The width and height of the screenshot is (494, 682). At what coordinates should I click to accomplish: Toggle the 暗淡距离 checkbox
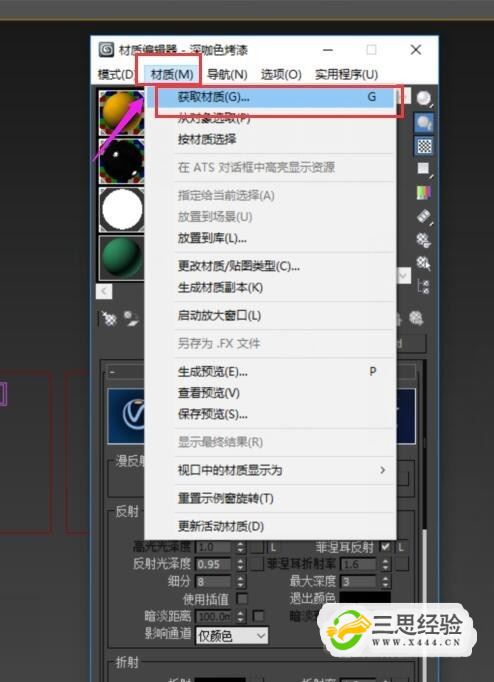click(258, 616)
